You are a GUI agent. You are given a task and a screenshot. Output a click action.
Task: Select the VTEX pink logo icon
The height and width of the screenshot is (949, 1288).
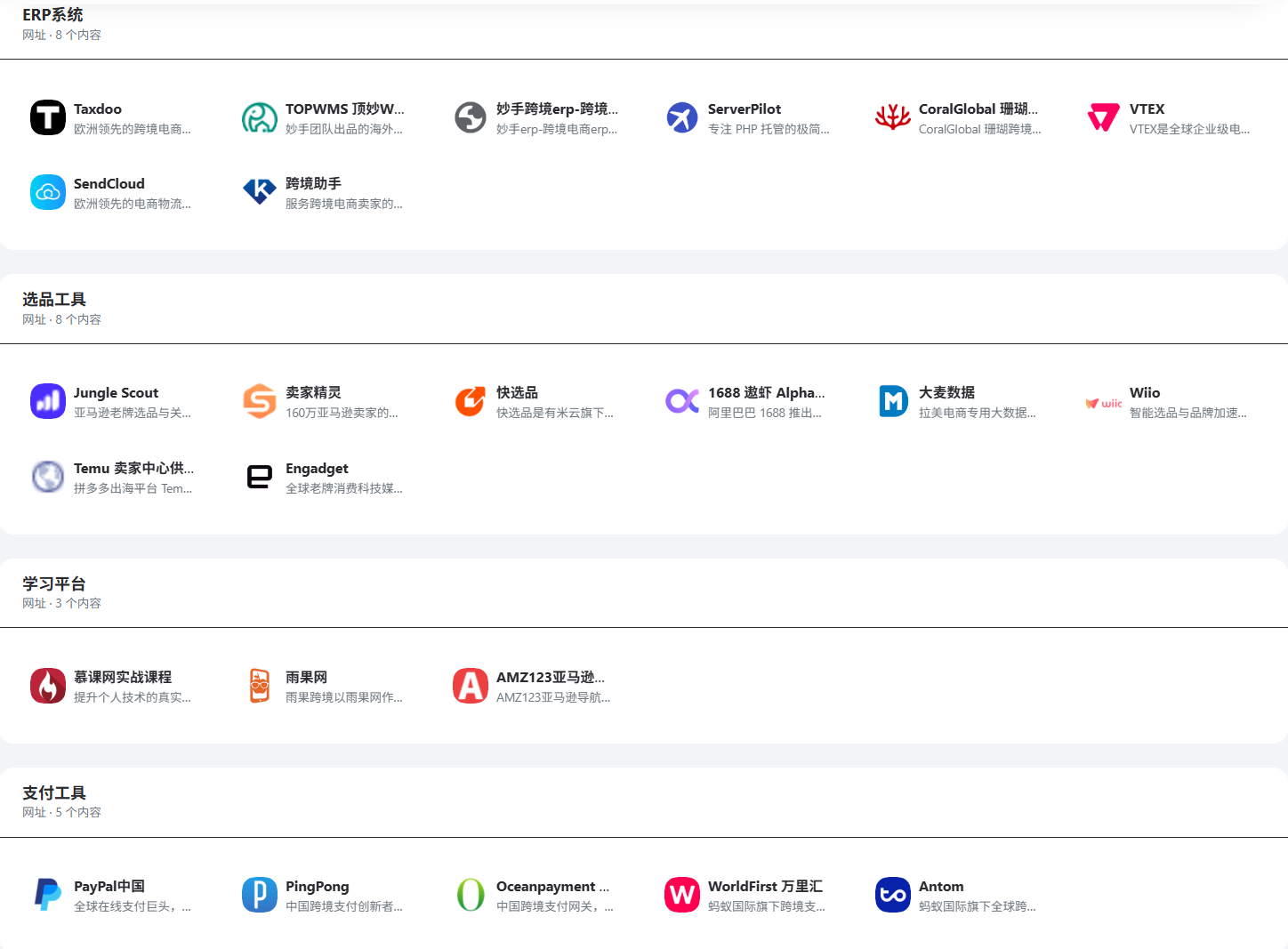[1104, 117]
